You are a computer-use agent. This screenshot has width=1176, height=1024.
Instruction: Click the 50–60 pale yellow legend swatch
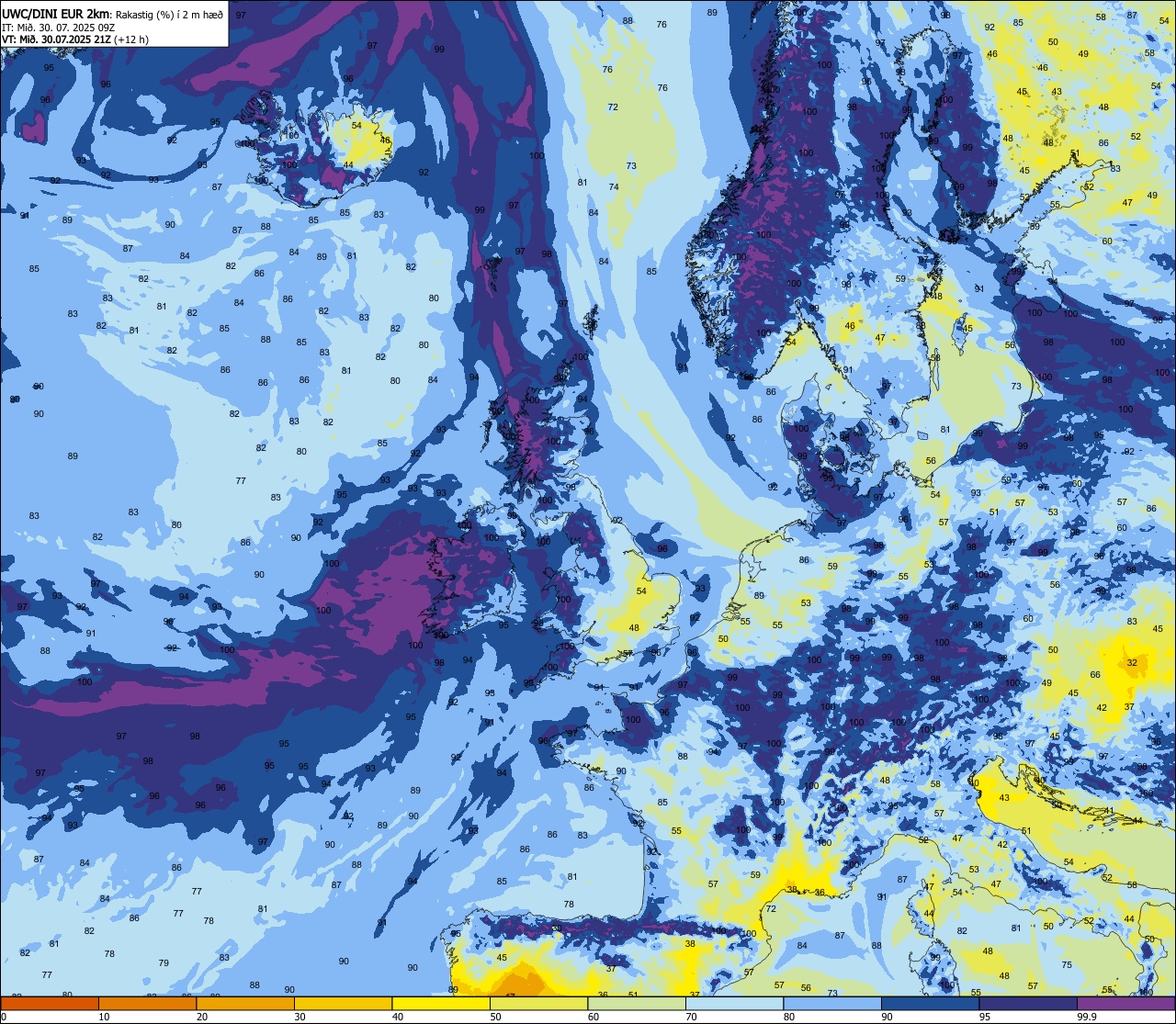coord(538,1003)
